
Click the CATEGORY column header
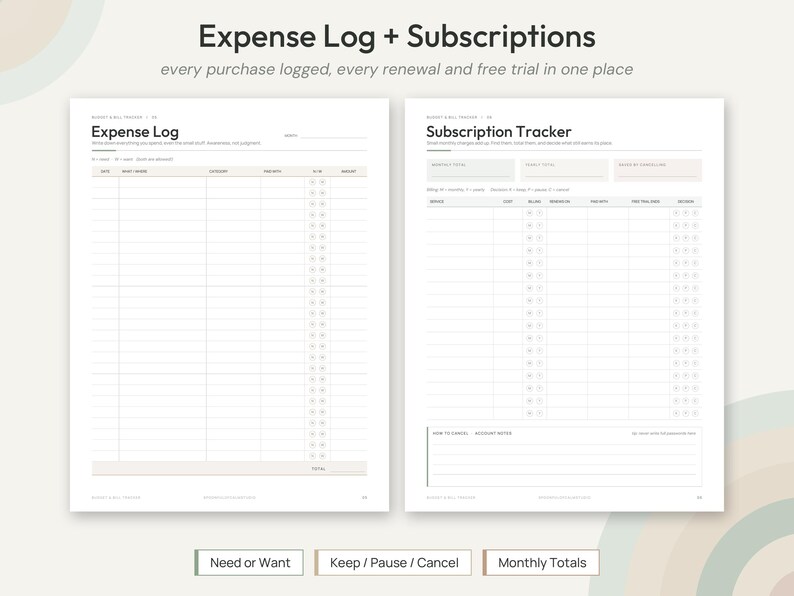pyautogui.click(x=218, y=172)
